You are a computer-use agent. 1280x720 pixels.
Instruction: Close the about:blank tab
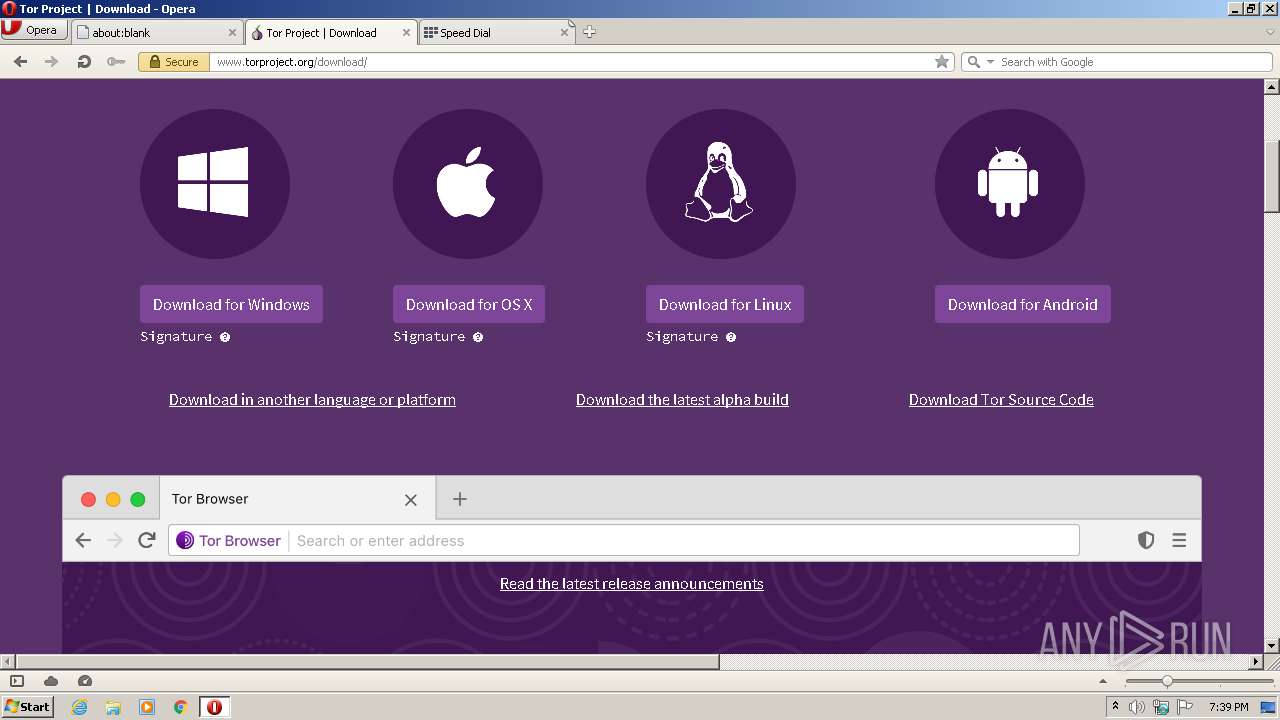pos(232,32)
